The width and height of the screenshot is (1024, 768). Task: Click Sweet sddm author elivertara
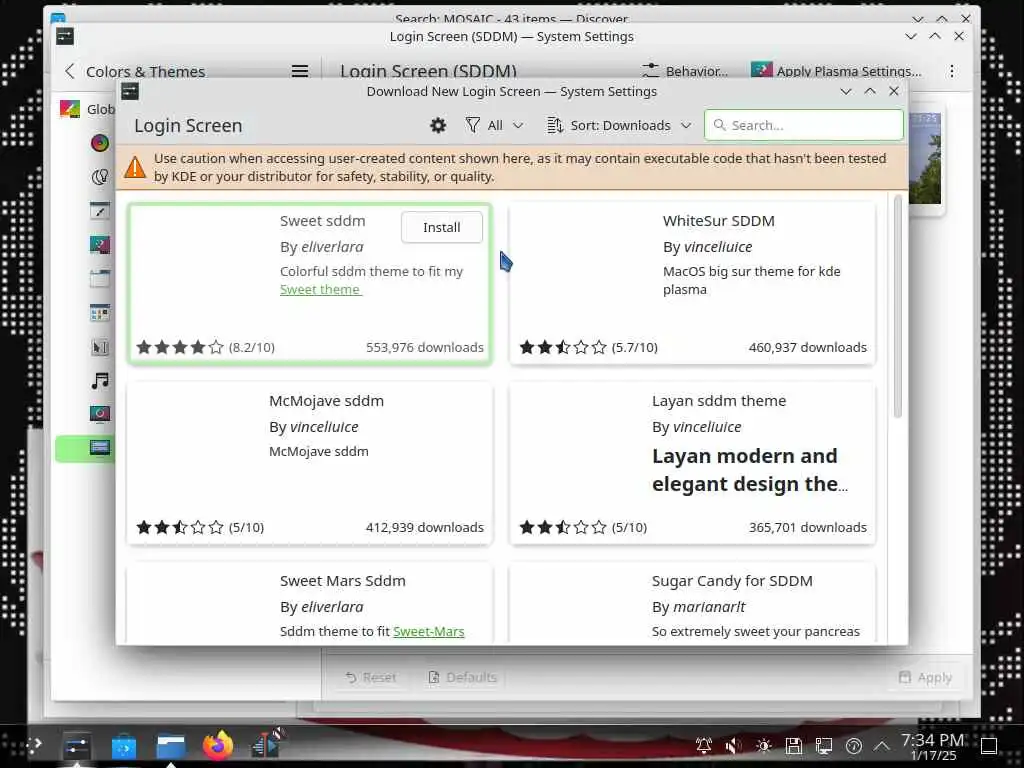coord(332,247)
